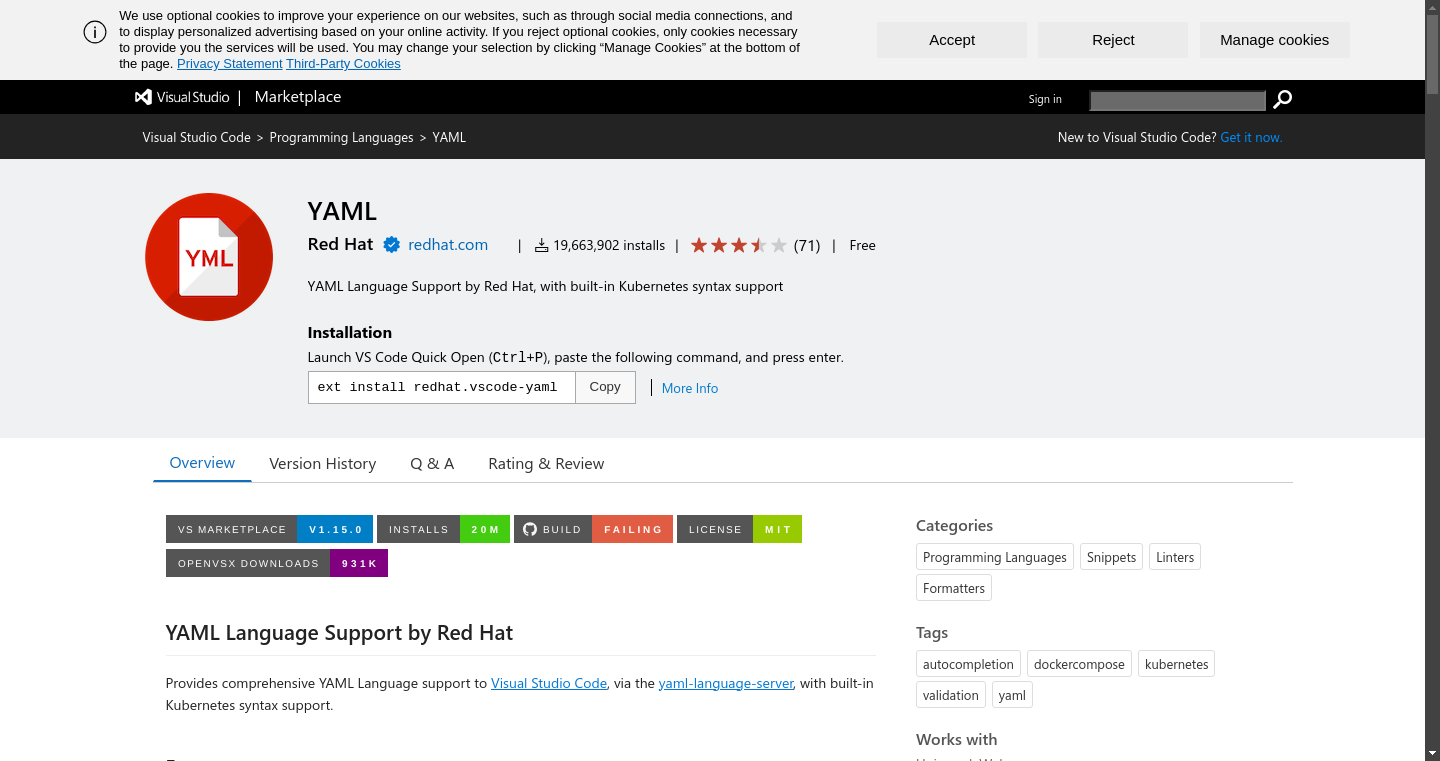Click the star rating icons
The height and width of the screenshot is (761, 1440).
[739, 245]
